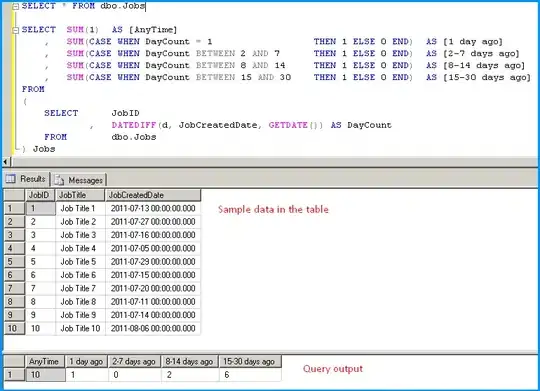
Task: Select row 1 header in Jobs grid
Action: 14,208
